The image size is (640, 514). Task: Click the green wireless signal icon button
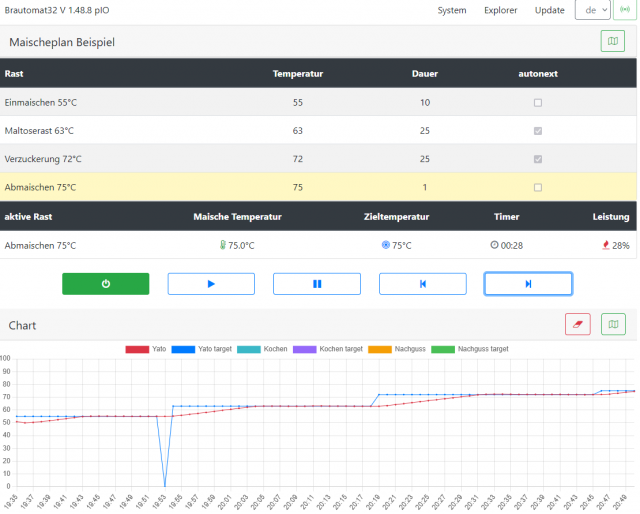point(625,10)
